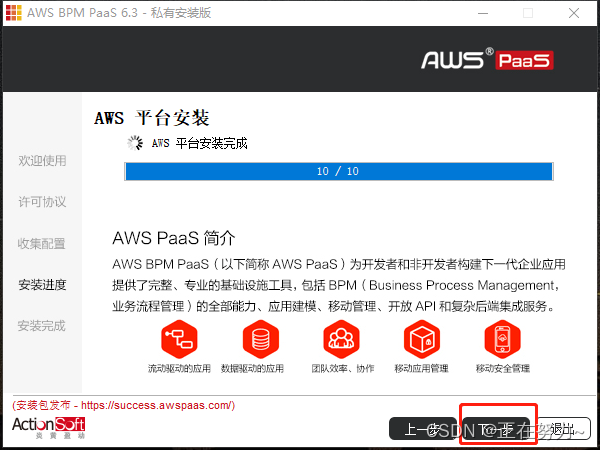Click the 数据驱动的应用 label
The height and width of the screenshot is (450, 600).
click(252, 368)
